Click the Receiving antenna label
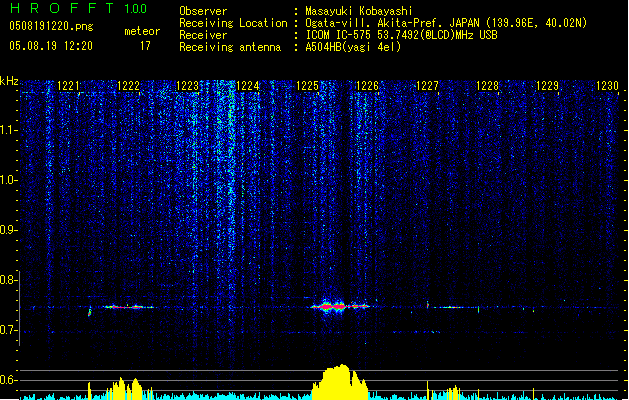629x400 pixels. tap(230, 47)
